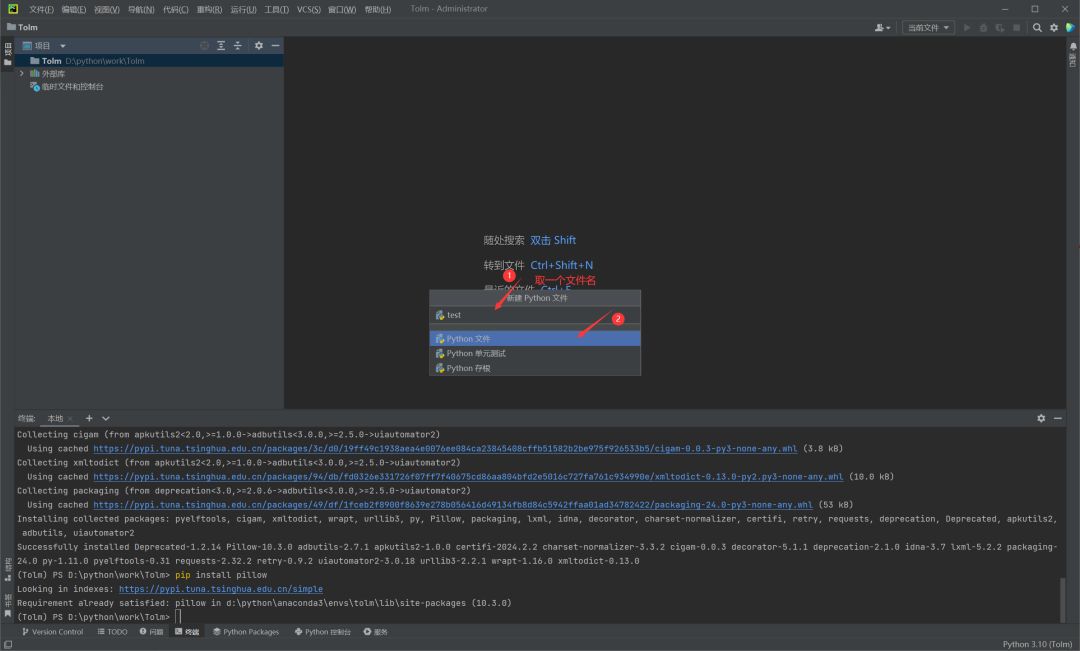The image size is (1080, 651).
Task: Open the cigam-0.0.3 wheel link
Action: (445, 448)
